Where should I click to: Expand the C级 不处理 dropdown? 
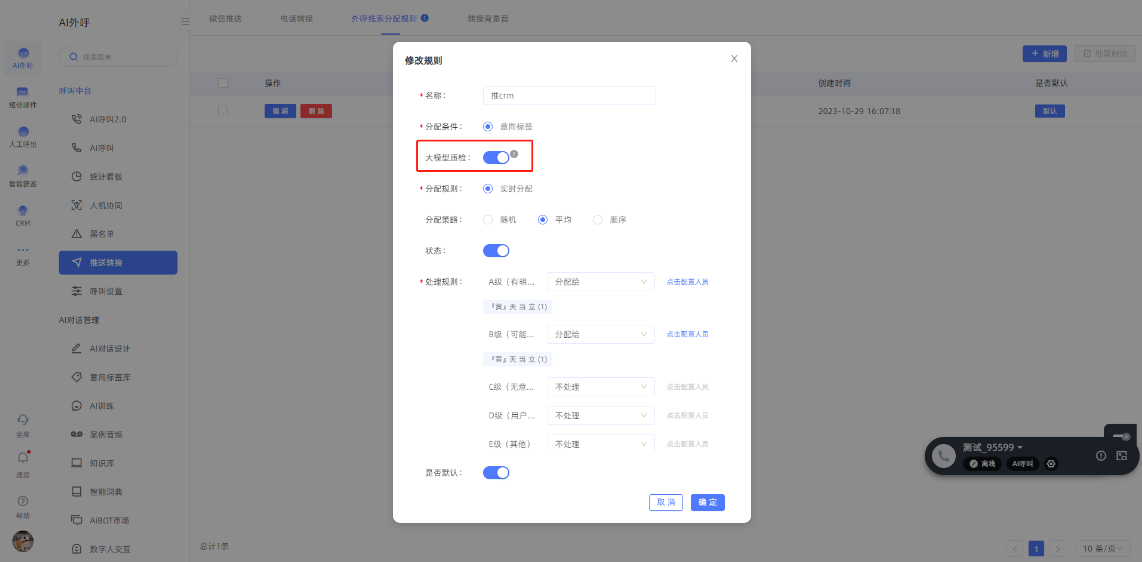coord(601,387)
